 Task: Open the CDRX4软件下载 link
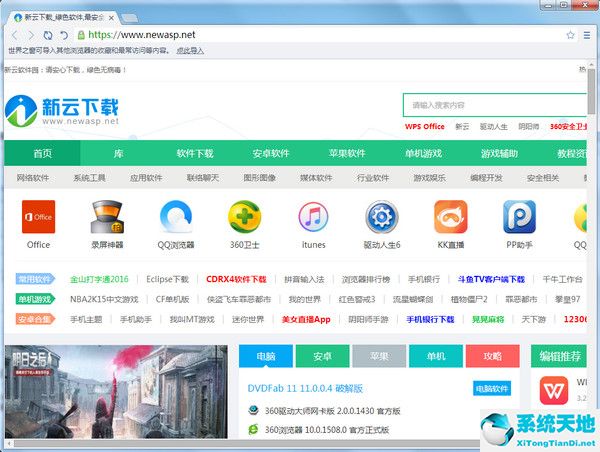coord(236,279)
